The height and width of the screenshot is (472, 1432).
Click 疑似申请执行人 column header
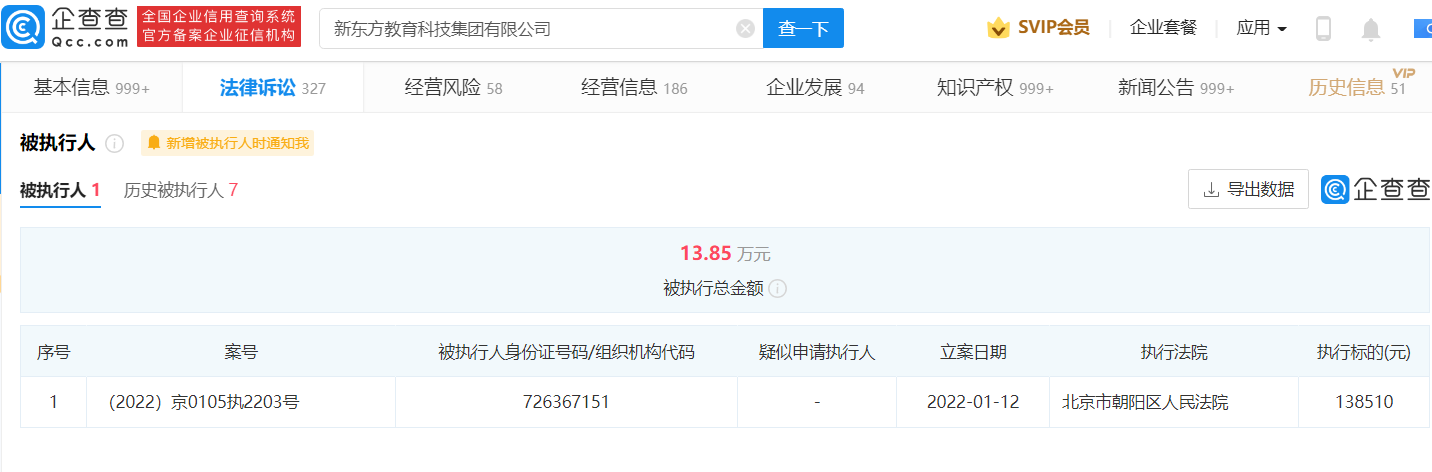pos(817,352)
